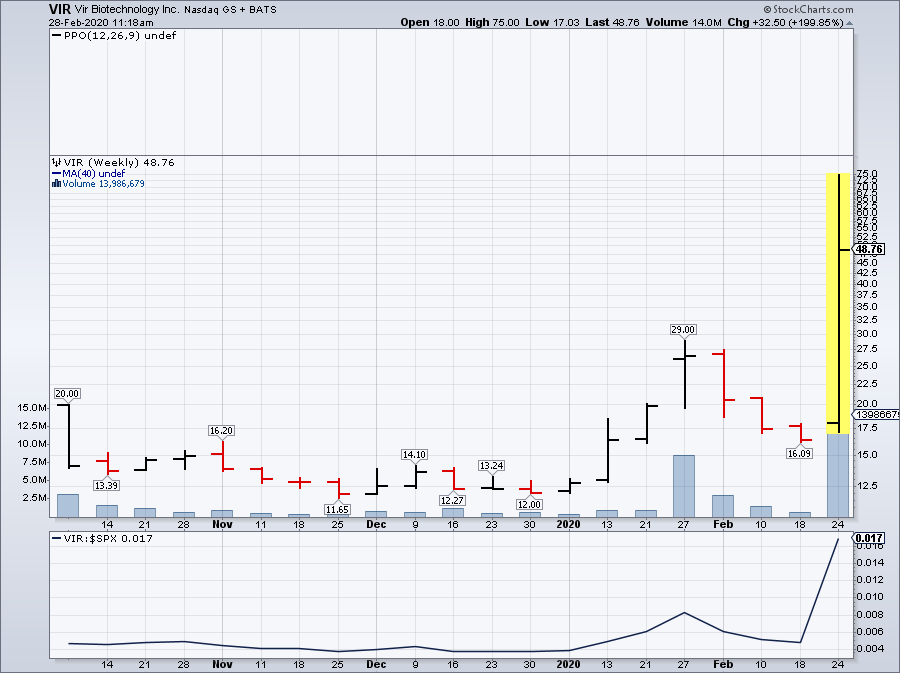Click the 48.76 last-price tag on the price axis
This screenshot has width=900, height=673.
[x=869, y=250]
